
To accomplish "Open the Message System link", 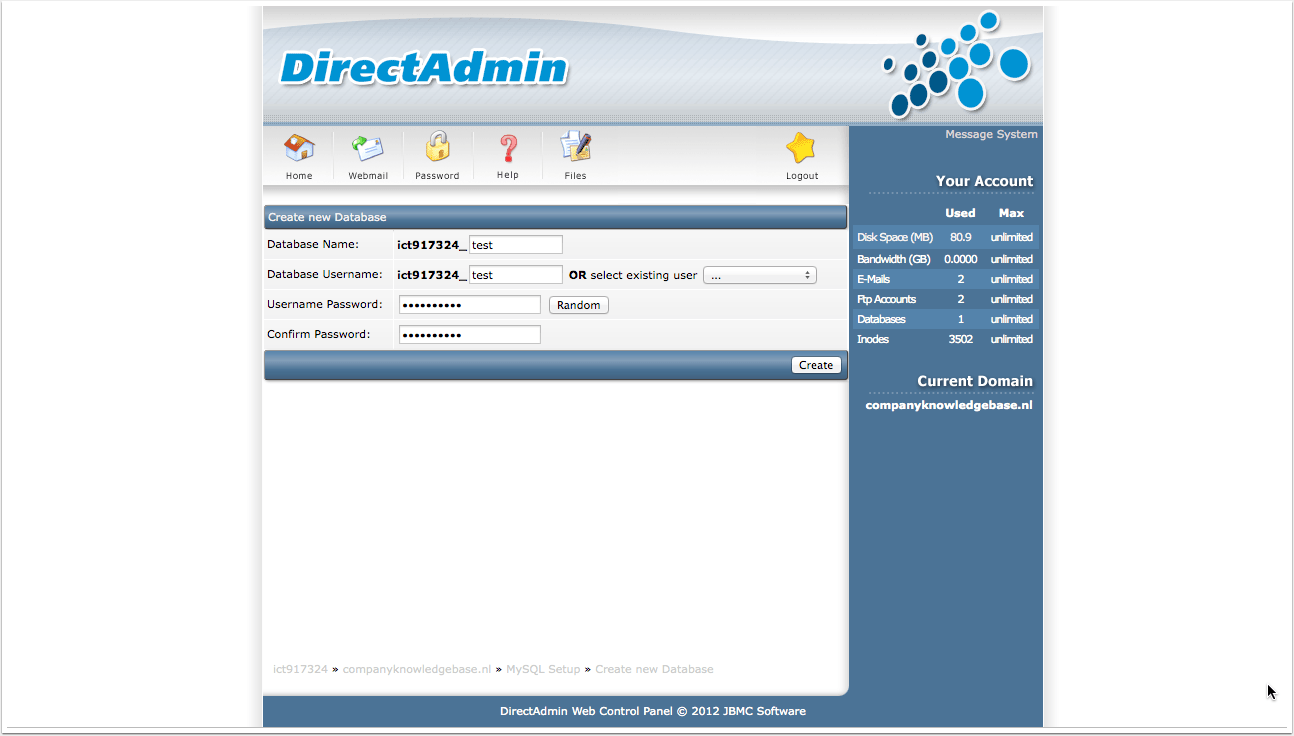I will pyautogui.click(x=991, y=134).
